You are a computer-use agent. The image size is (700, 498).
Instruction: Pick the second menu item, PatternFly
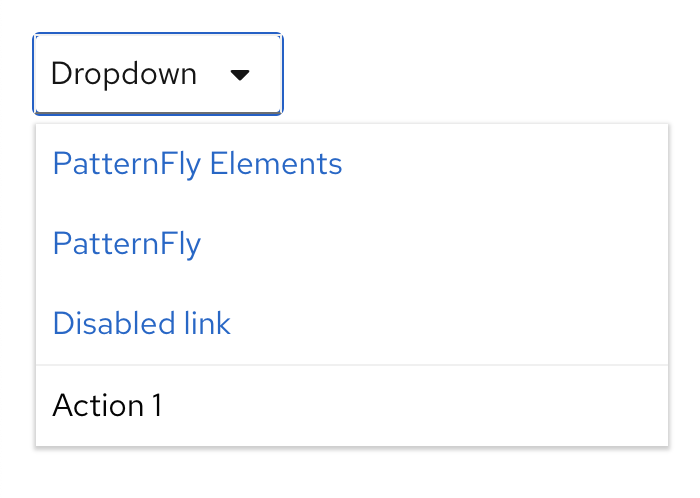127,244
